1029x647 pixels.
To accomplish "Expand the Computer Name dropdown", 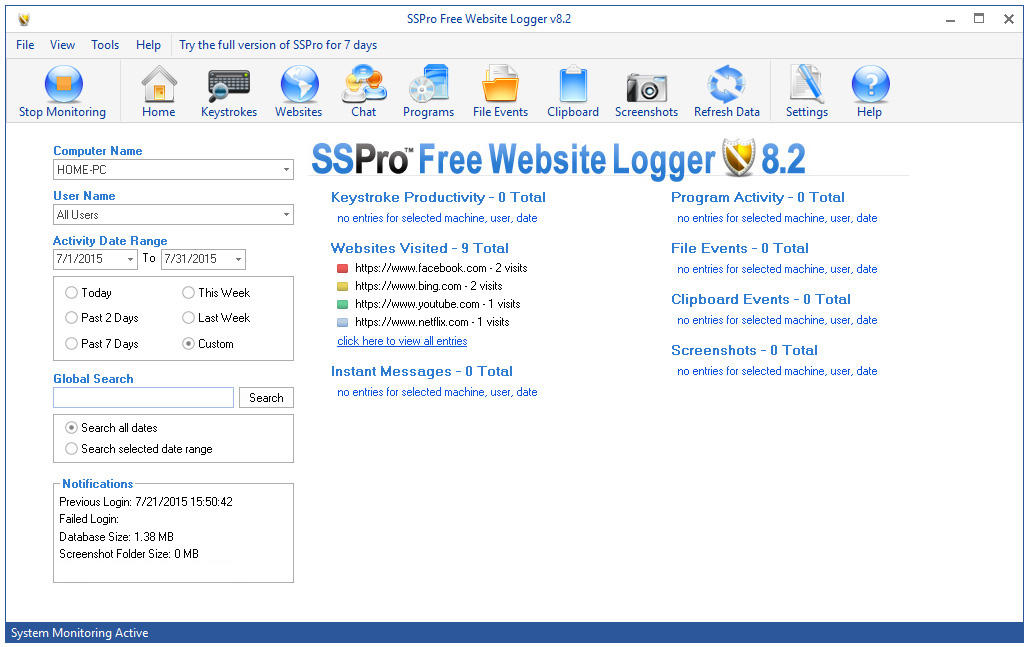I will tap(286, 170).
